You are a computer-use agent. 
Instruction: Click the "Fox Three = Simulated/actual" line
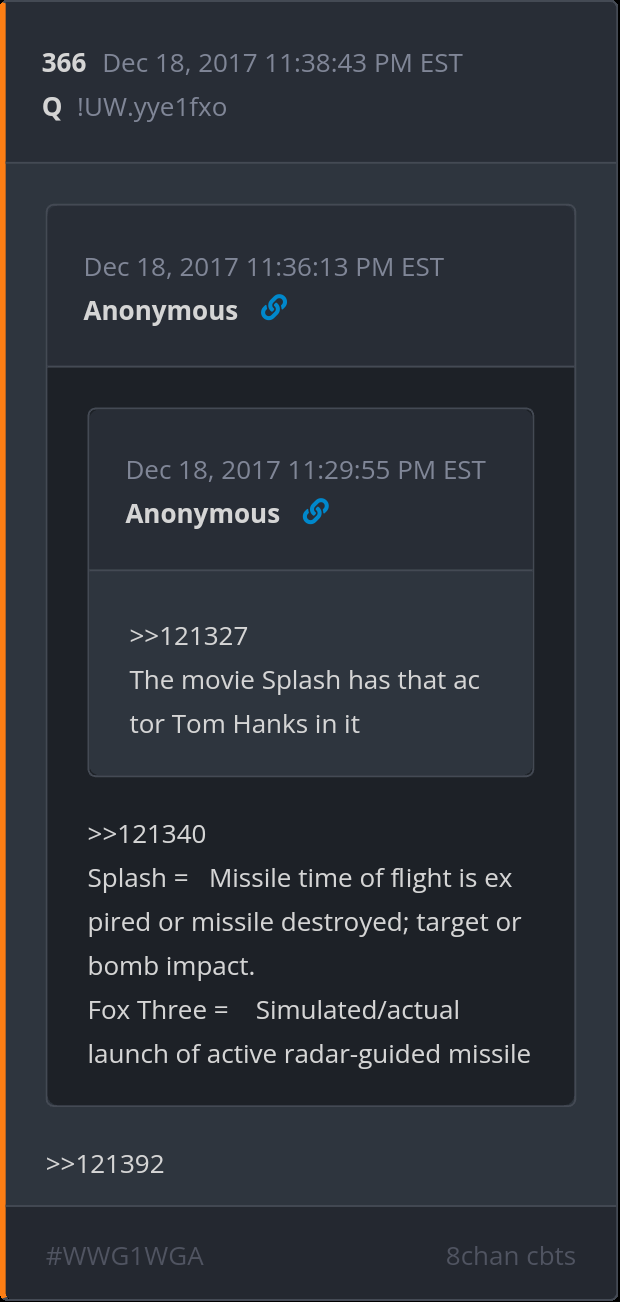coord(274,1010)
